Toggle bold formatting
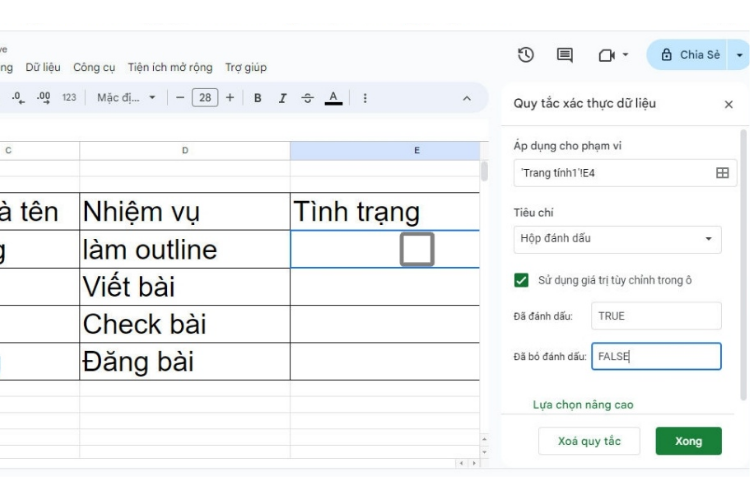750x500 pixels. point(258,98)
